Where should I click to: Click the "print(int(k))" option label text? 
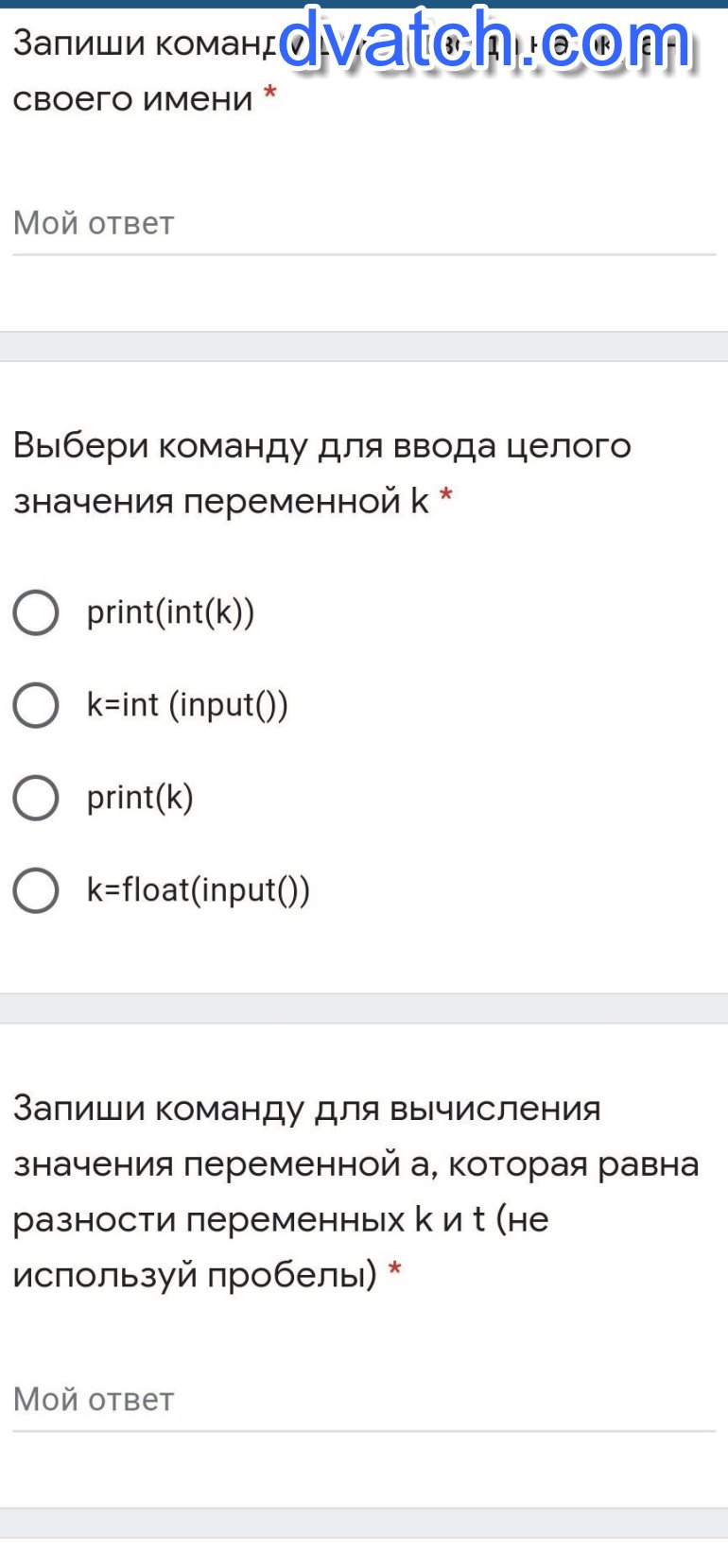click(170, 612)
